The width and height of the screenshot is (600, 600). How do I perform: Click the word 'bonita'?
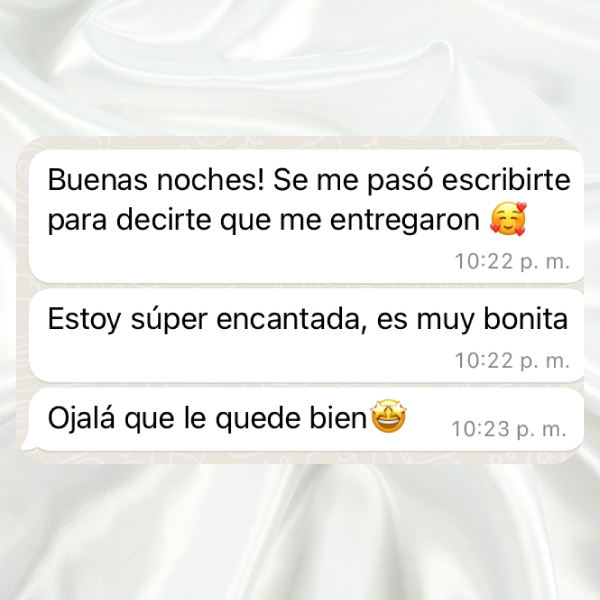(x=526, y=318)
